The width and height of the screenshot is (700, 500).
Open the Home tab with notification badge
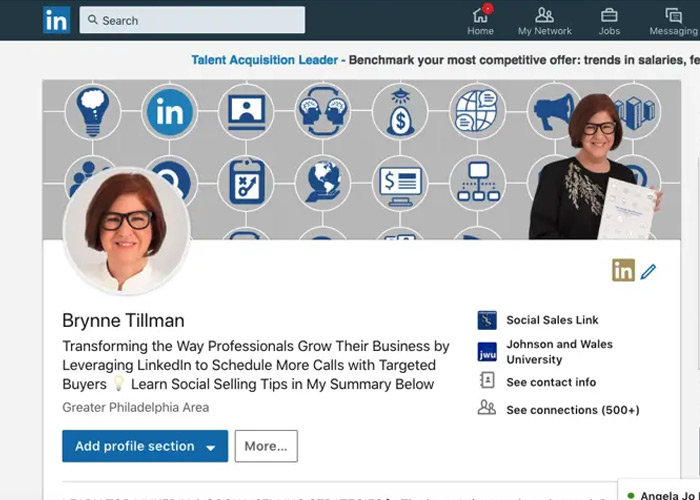point(480,20)
